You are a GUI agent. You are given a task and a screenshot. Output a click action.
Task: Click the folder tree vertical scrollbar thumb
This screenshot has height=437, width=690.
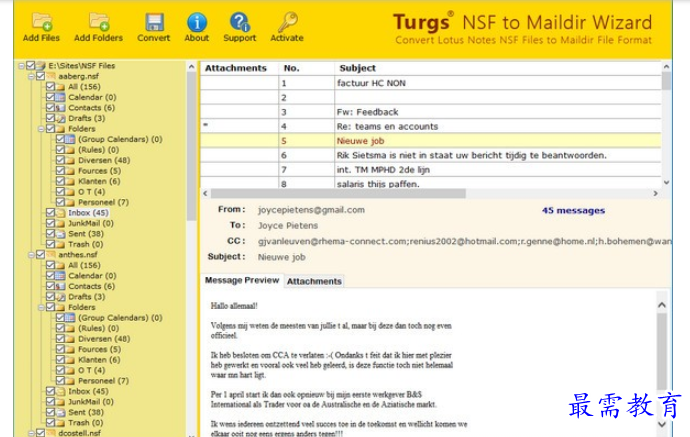[191, 147]
